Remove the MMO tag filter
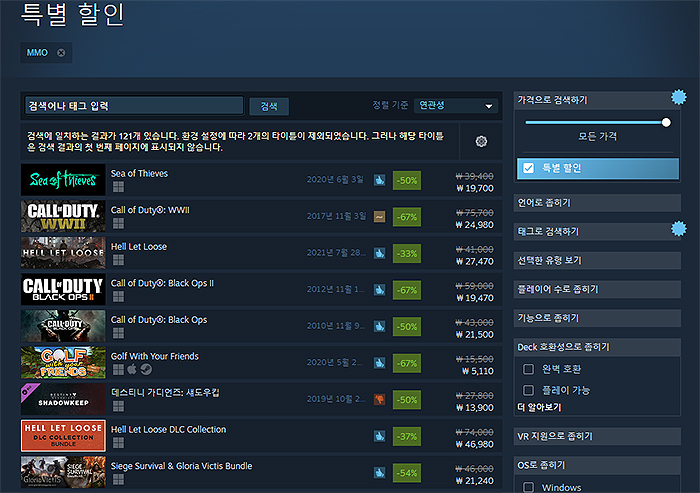The width and height of the screenshot is (700, 493). 61,53
